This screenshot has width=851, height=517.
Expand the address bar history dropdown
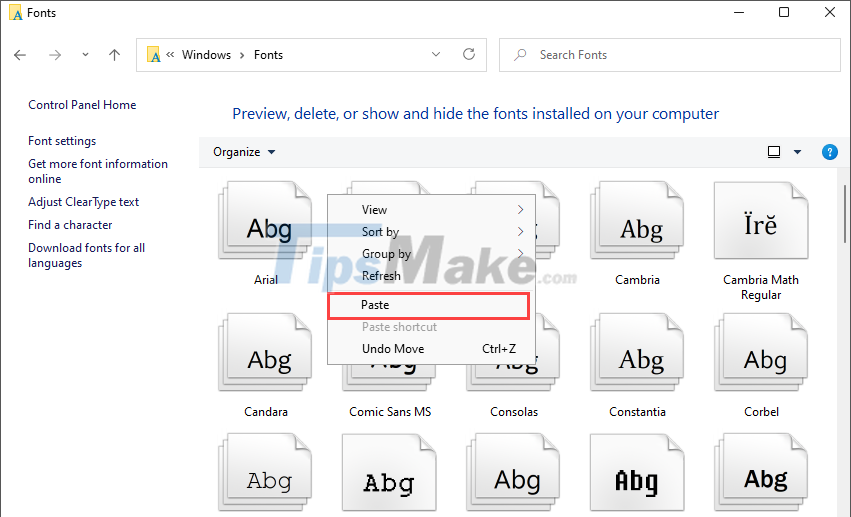point(436,54)
